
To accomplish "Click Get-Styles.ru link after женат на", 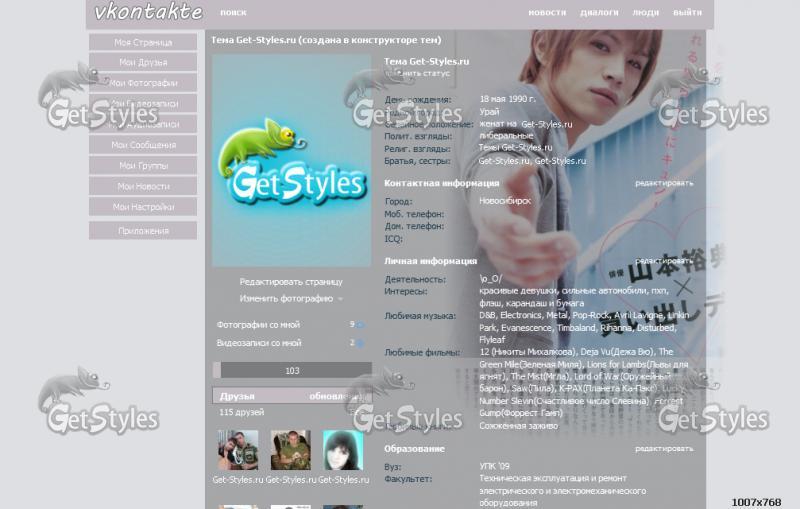I will (546, 124).
